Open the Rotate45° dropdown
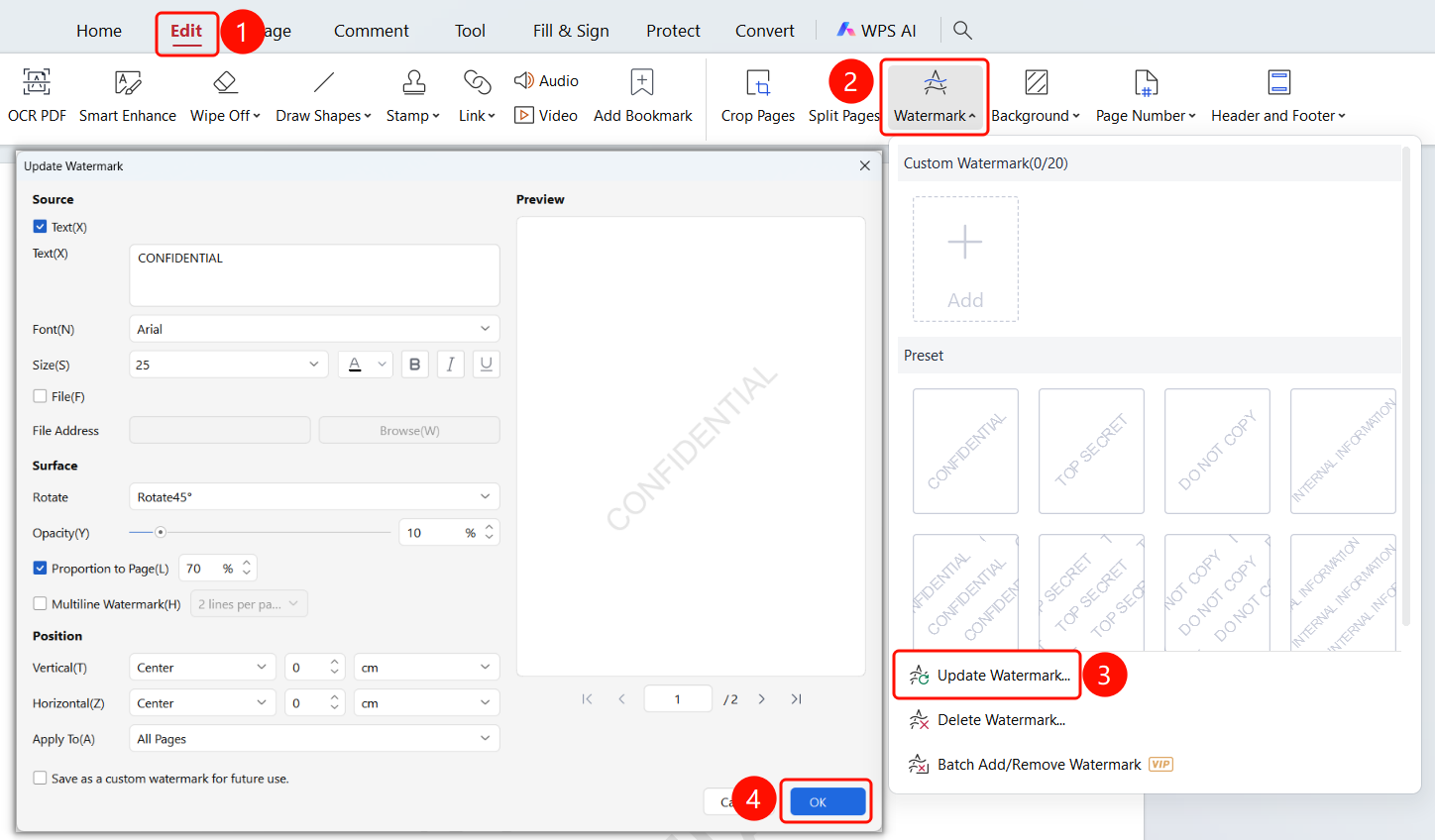 (314, 496)
